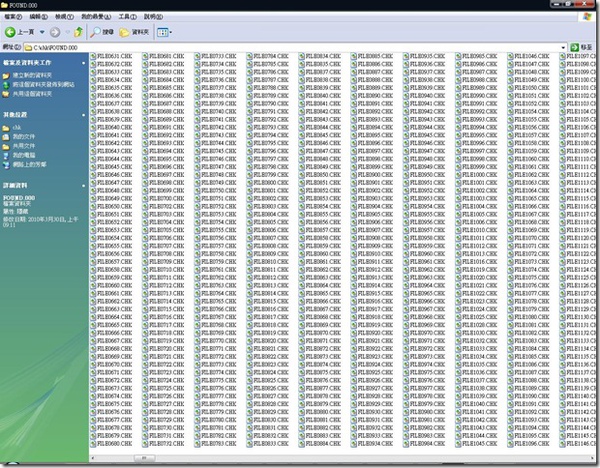
Task: Click the publish-folder-to-web link
Action: [44, 85]
